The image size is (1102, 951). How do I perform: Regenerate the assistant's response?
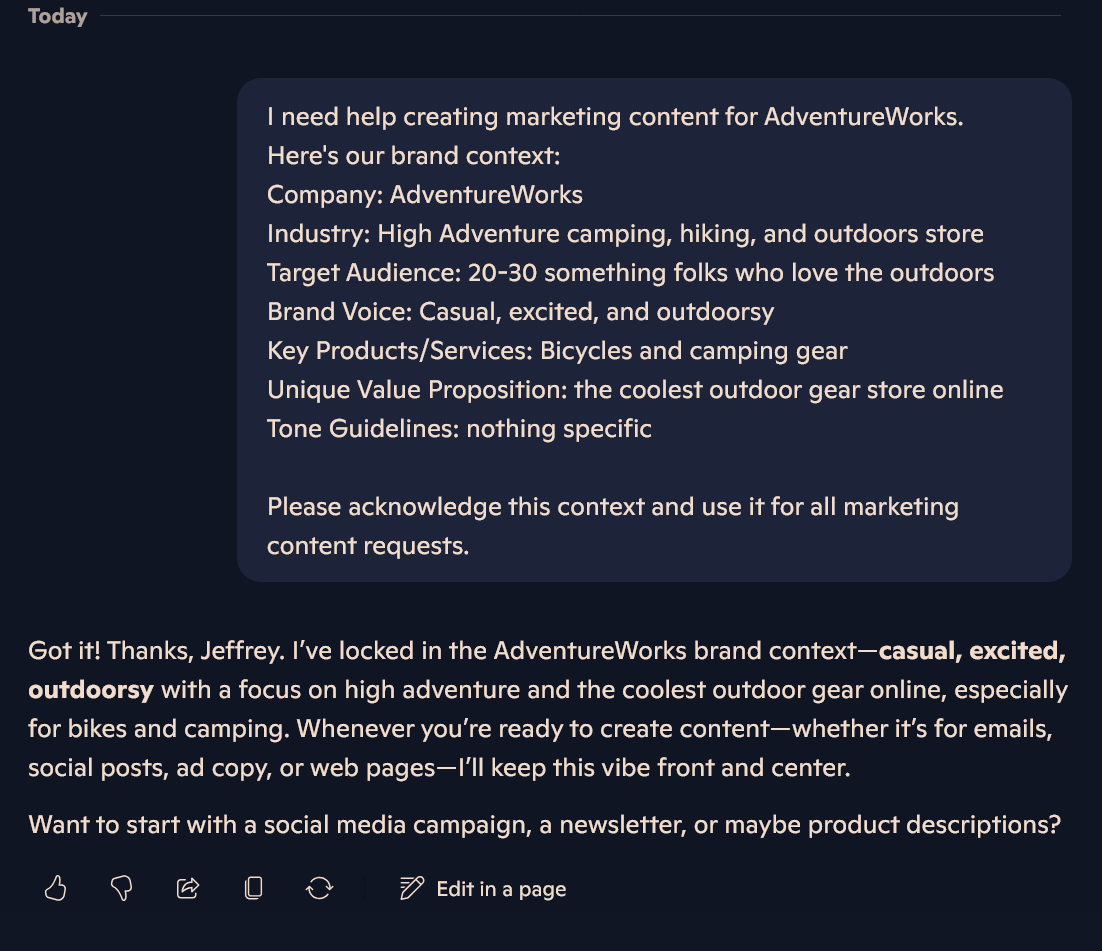320,888
